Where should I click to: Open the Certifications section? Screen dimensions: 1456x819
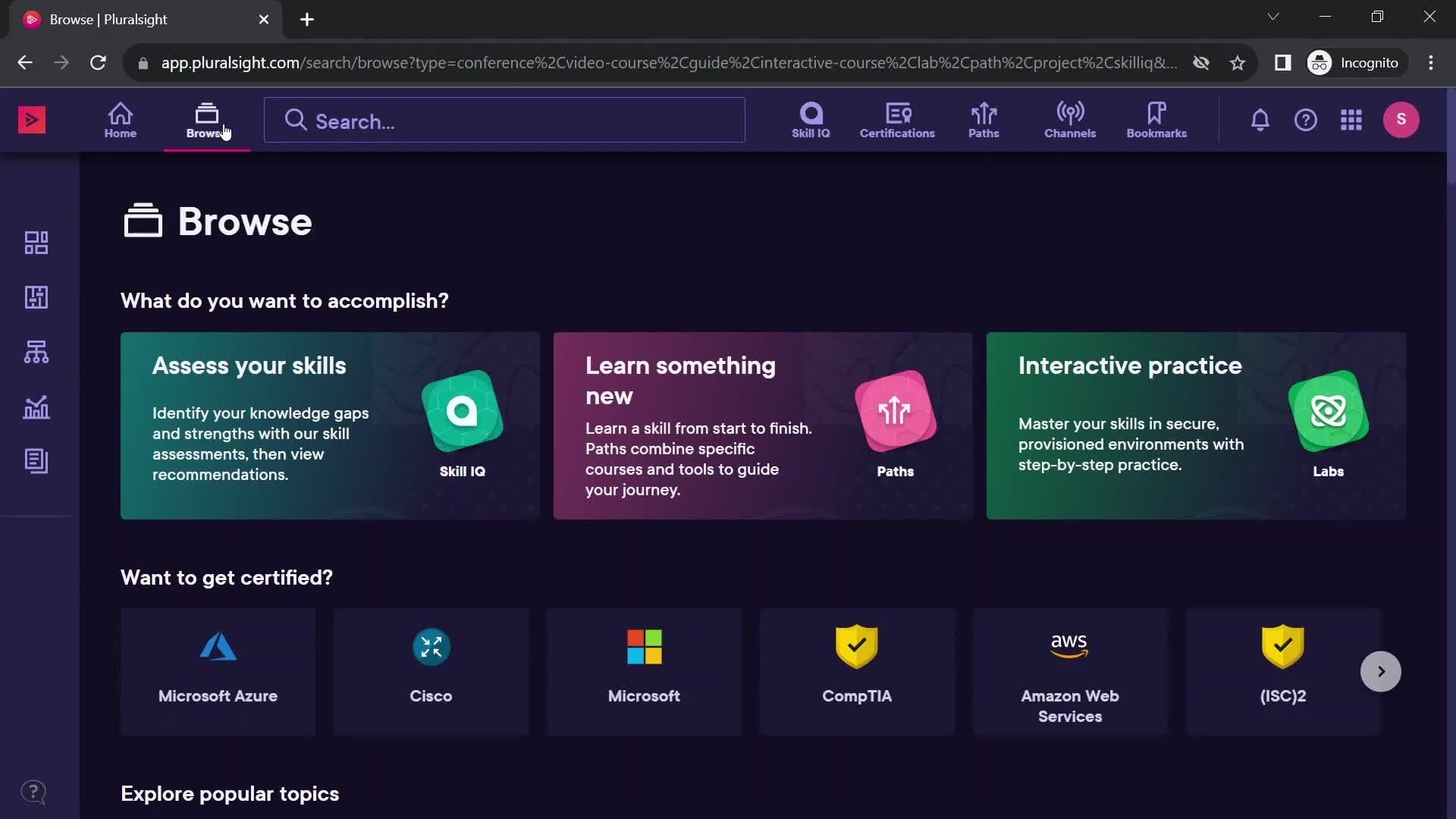coord(897,119)
